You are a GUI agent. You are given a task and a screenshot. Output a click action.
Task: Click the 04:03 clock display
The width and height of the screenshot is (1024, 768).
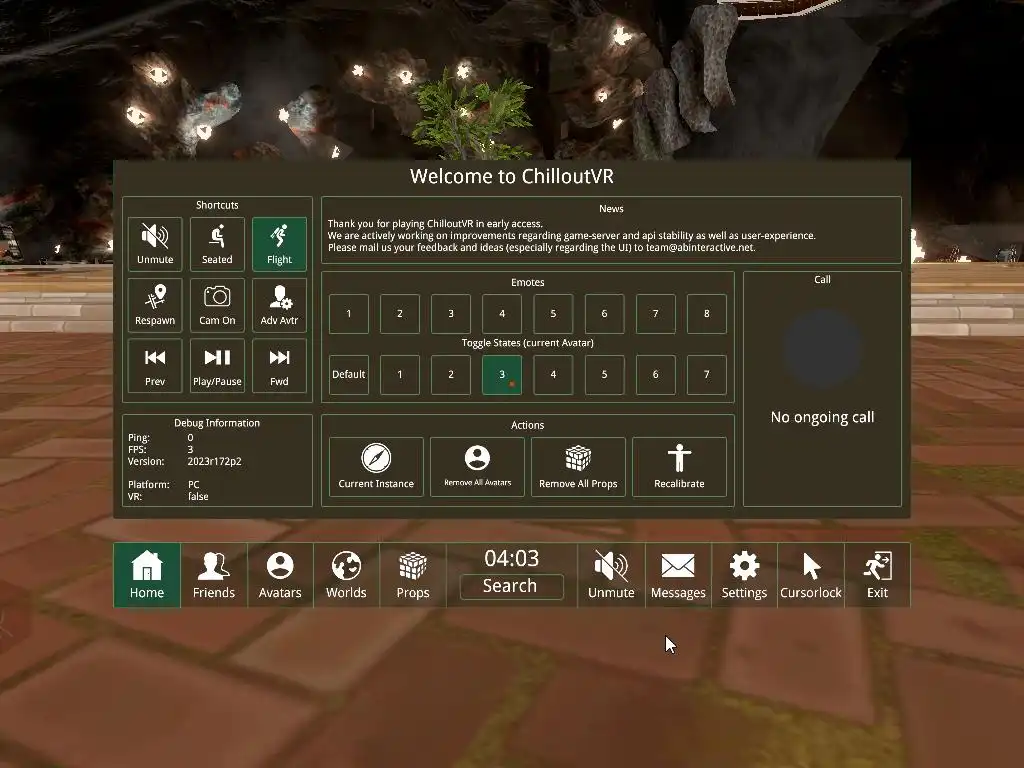pos(511,558)
